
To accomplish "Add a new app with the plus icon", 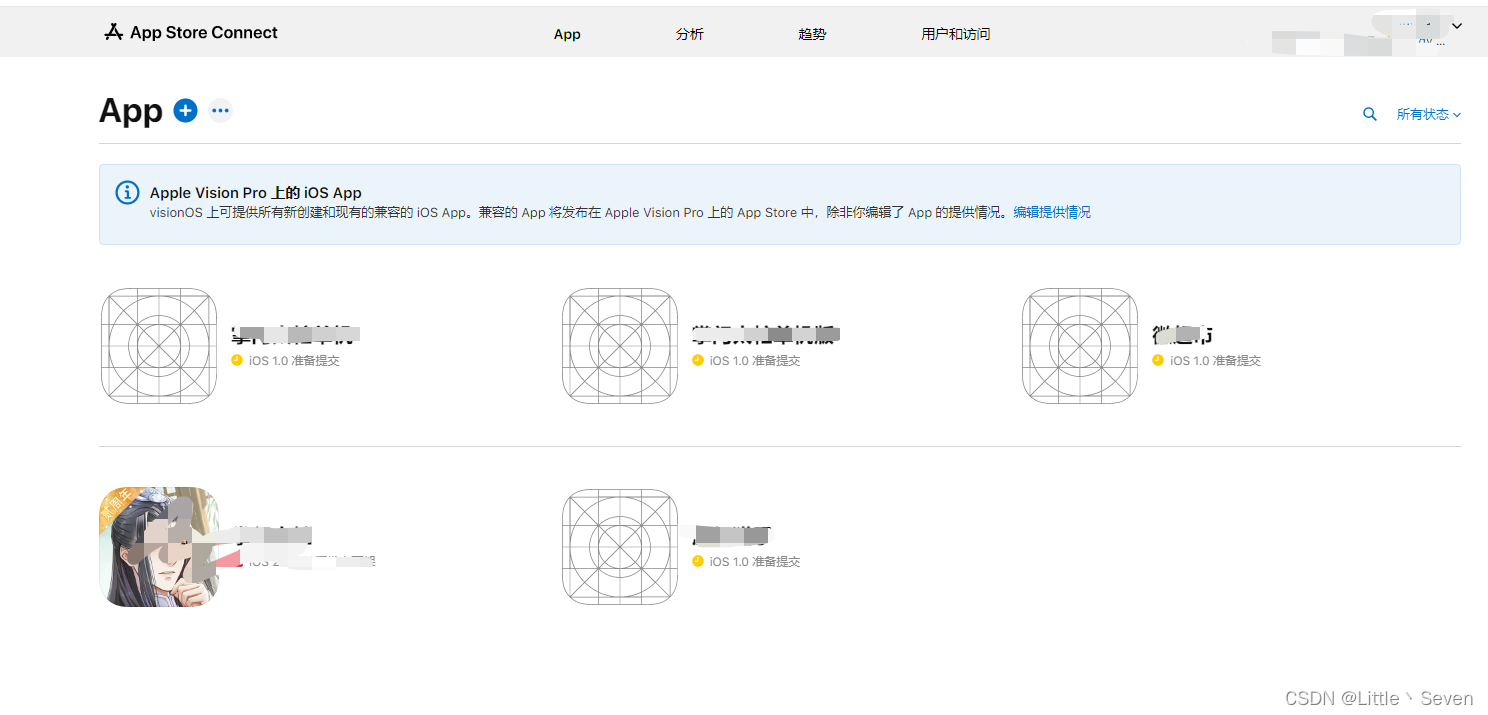I will click(x=185, y=110).
